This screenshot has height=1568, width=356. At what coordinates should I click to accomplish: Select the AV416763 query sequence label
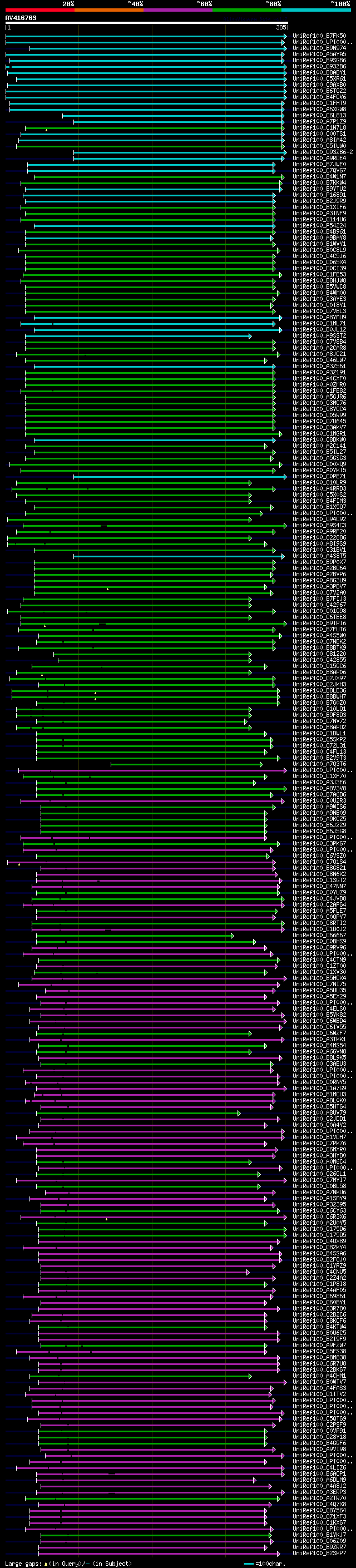tap(21, 18)
